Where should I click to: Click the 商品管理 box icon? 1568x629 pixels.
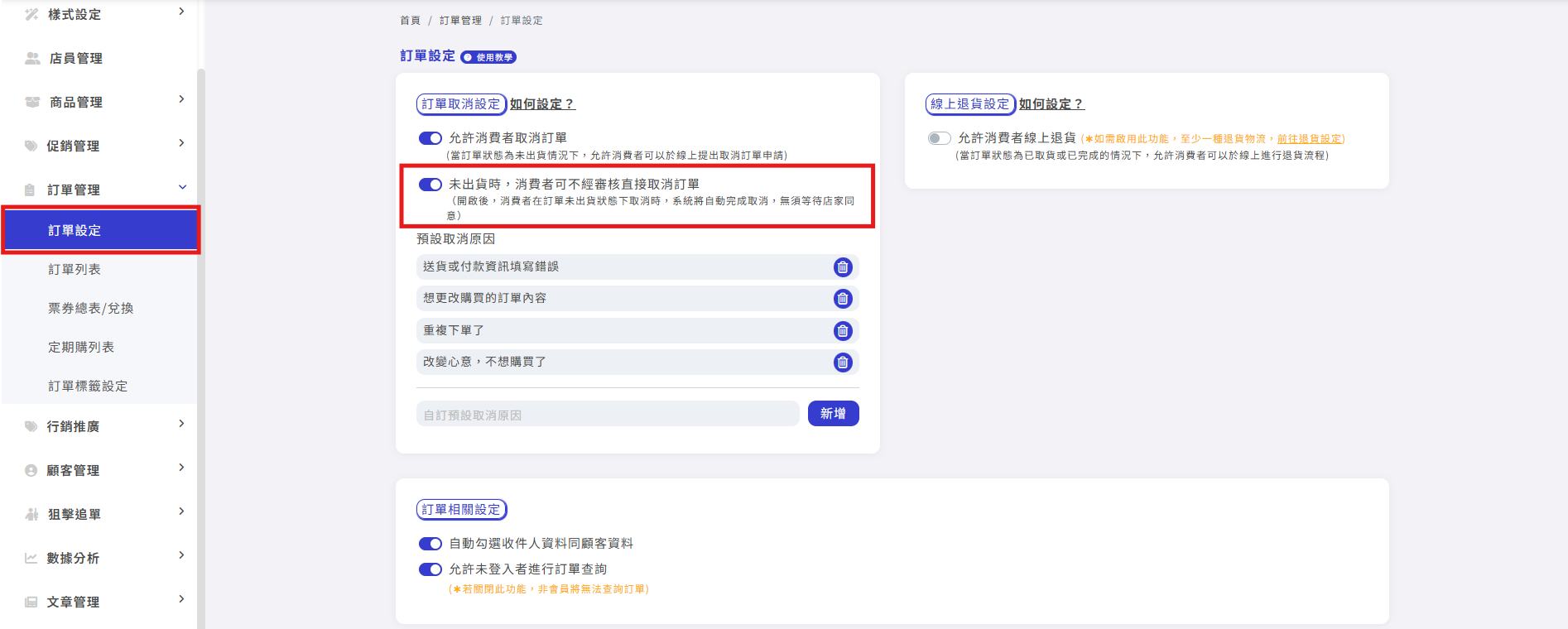tap(32, 102)
